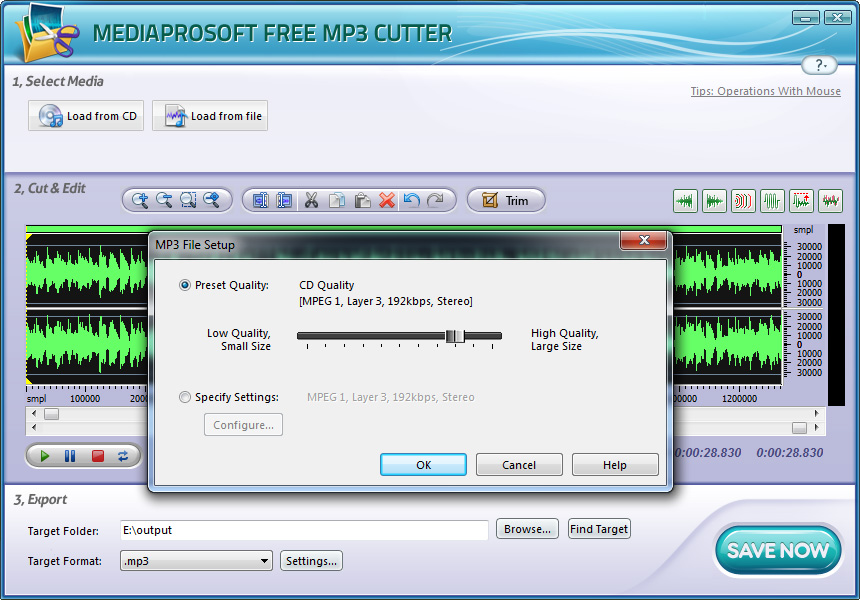The height and width of the screenshot is (600, 860).
Task: Click the paste clipboard icon
Action: coord(362,201)
